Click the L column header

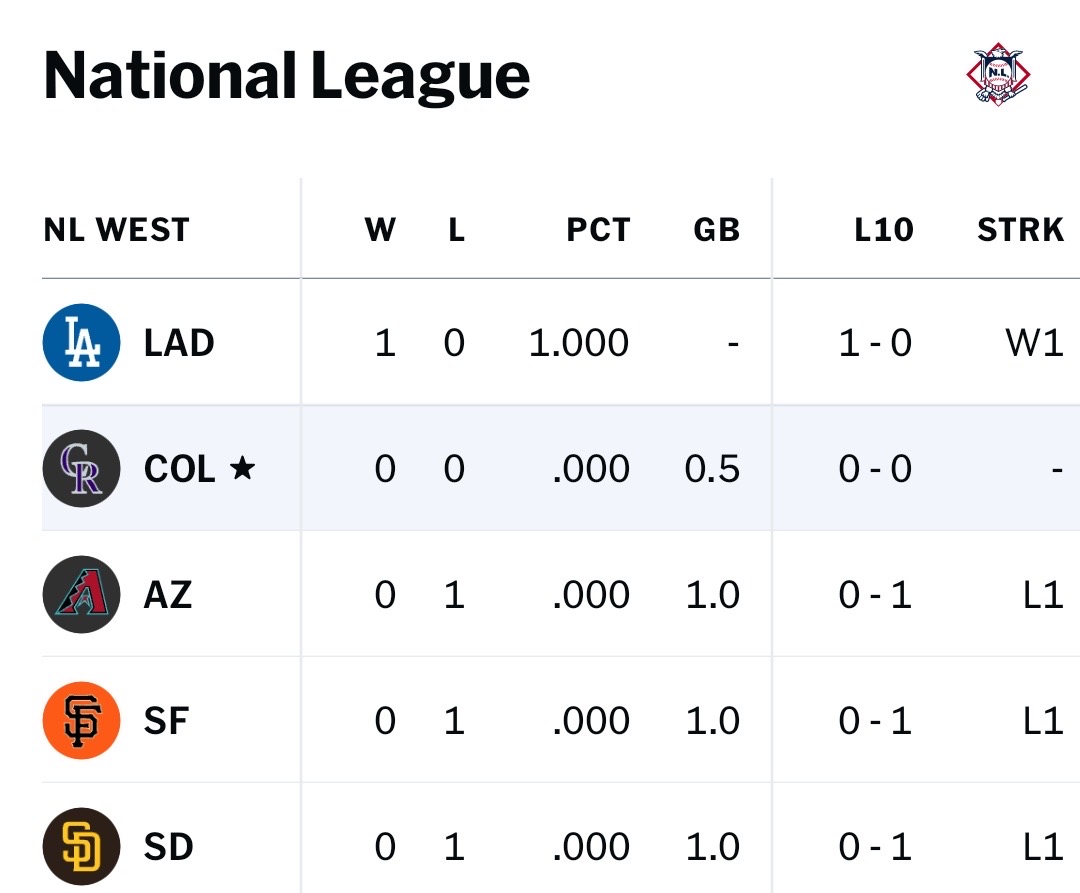click(x=456, y=230)
